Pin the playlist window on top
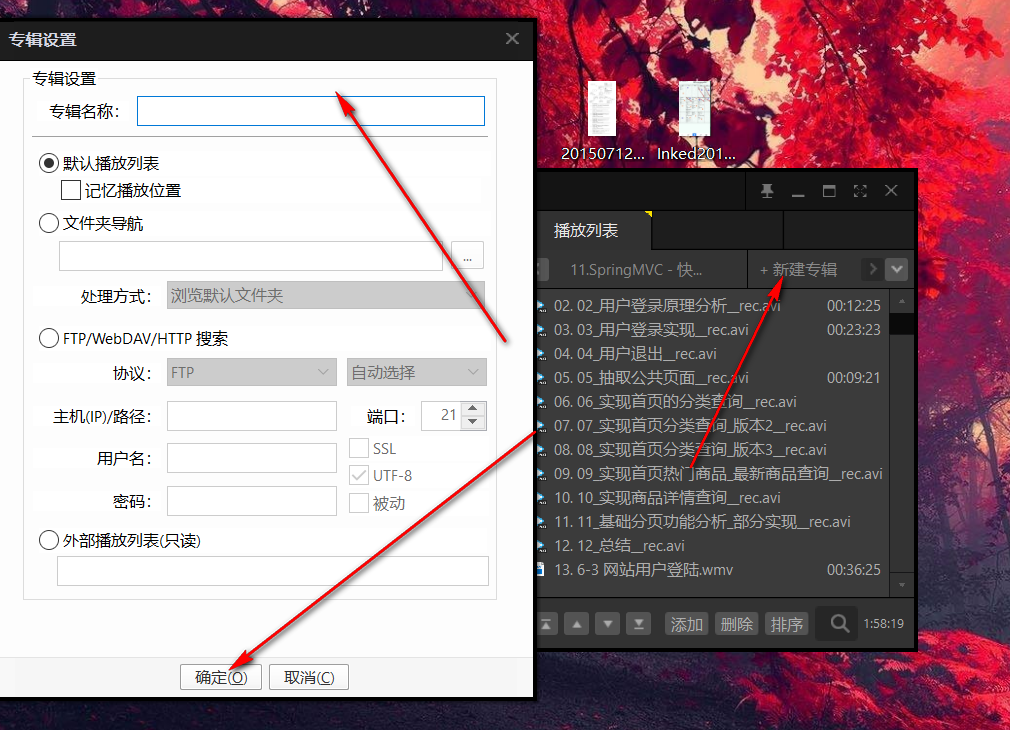The width and height of the screenshot is (1010, 730). pos(768,190)
